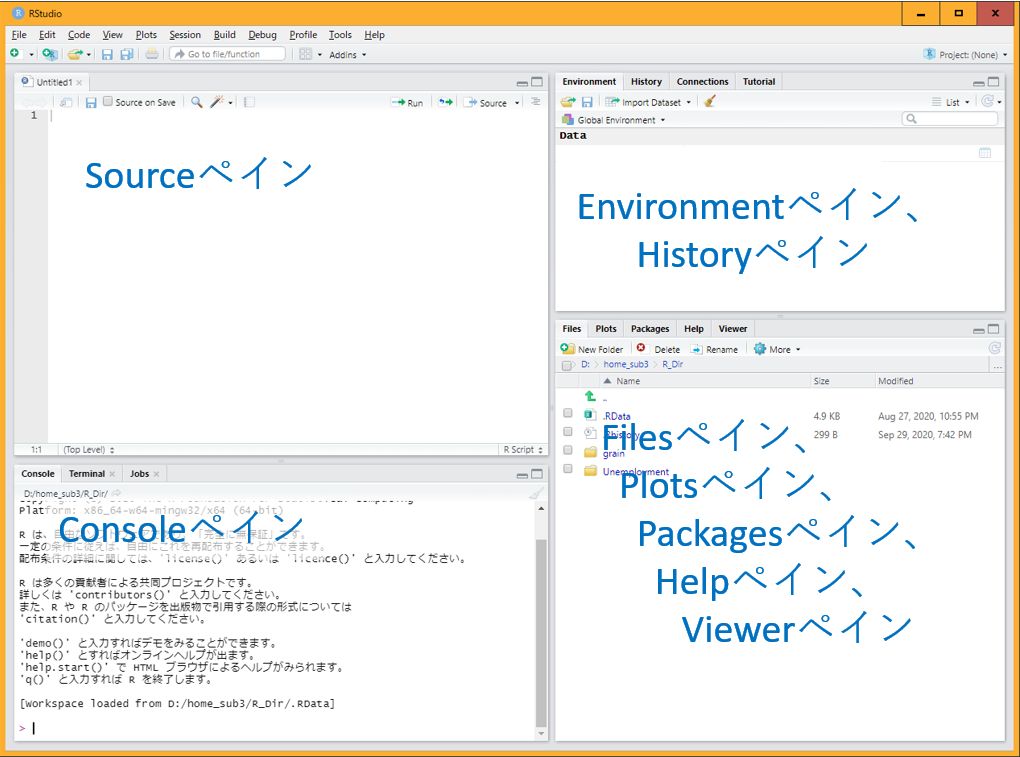Screen dimensions: 1020x757
Task: Open the R Script file type dropdown
Action: (523, 449)
